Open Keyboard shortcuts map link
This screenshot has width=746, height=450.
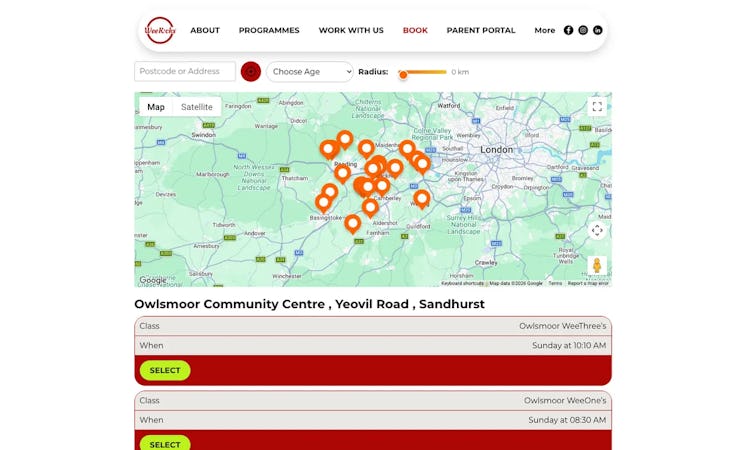coord(462,283)
